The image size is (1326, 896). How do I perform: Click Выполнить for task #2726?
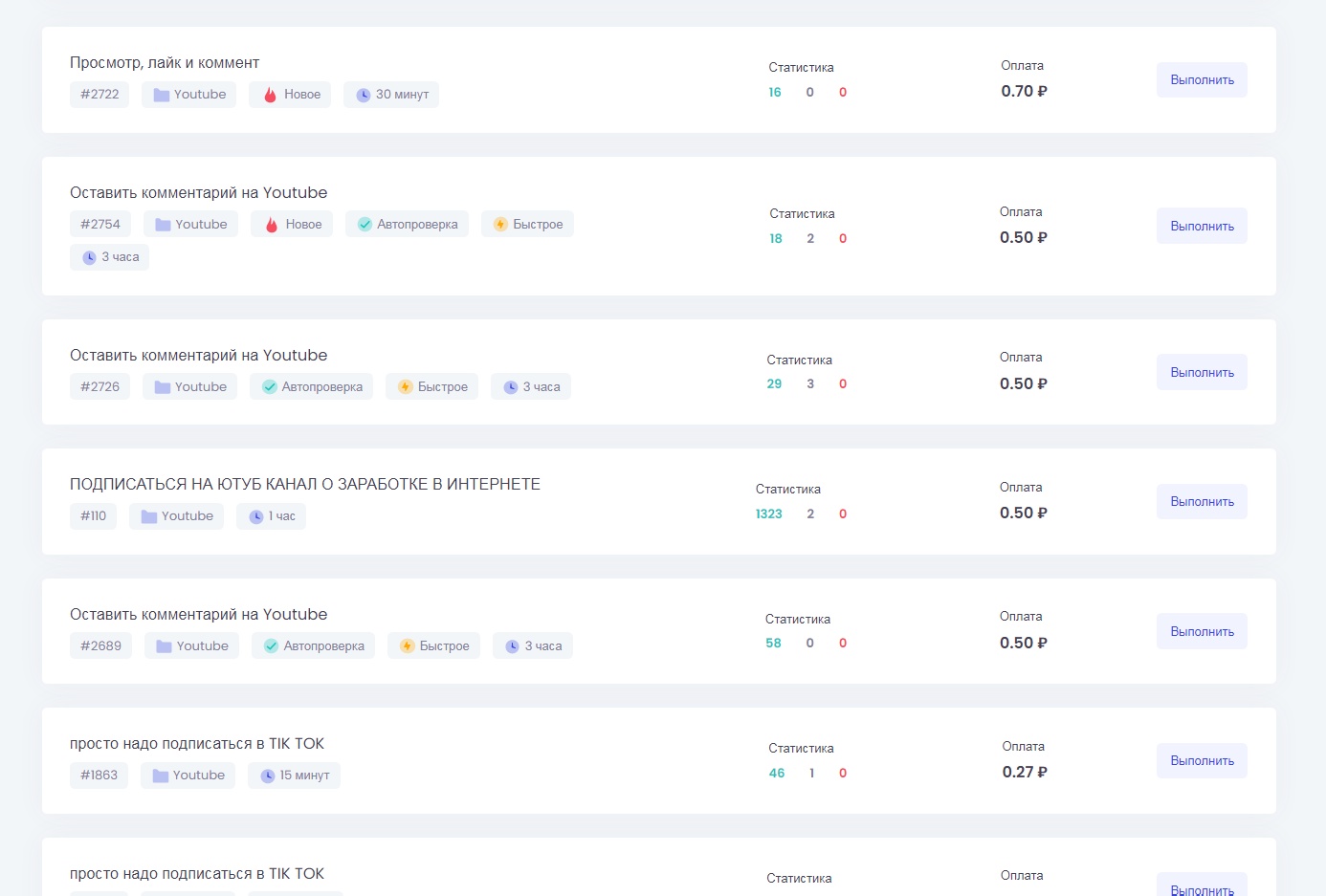(x=1202, y=372)
